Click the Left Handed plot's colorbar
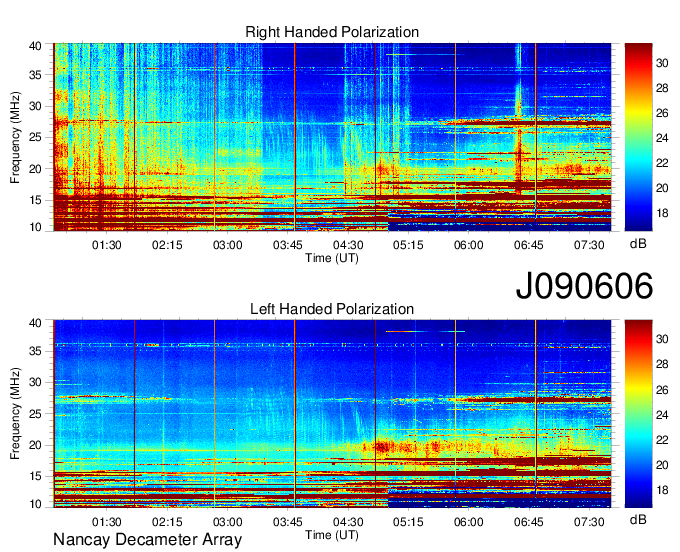Image resolution: width=680 pixels, height=552 pixels. point(638,414)
